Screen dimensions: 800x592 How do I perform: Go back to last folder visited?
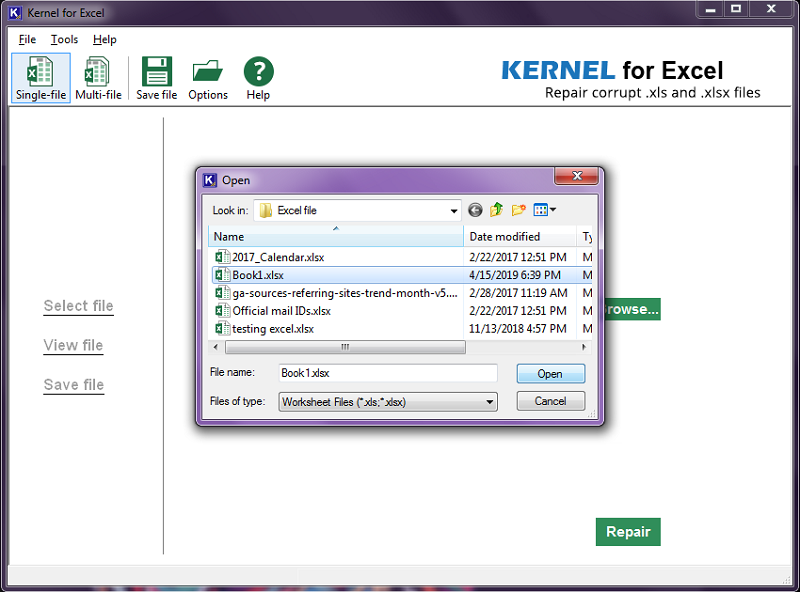[475, 210]
